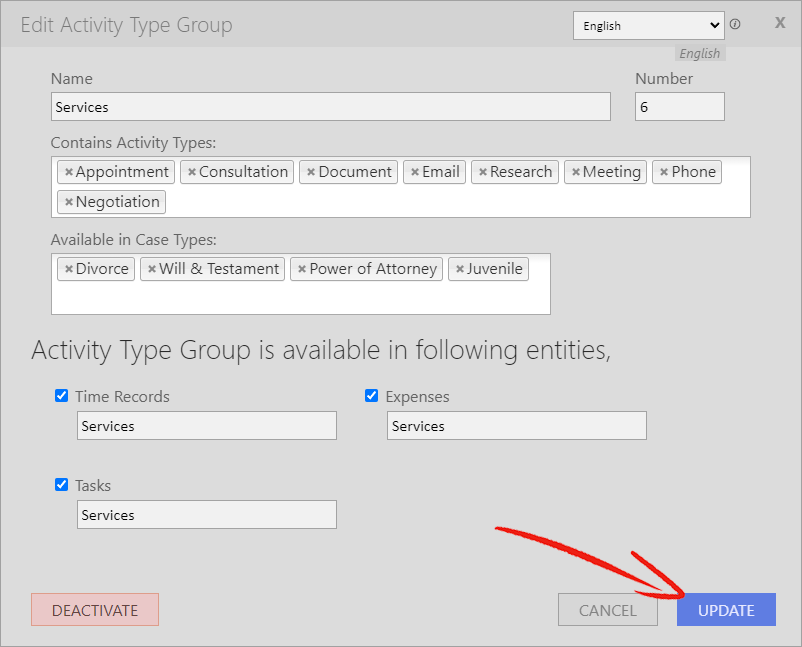
Task: Remove the Consultation activity type tag
Action: [192, 172]
